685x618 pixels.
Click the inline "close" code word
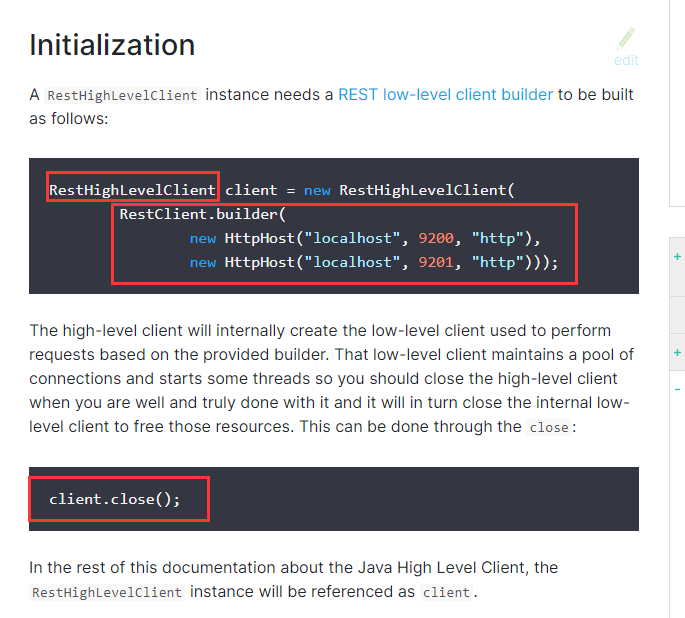[x=549, y=428]
